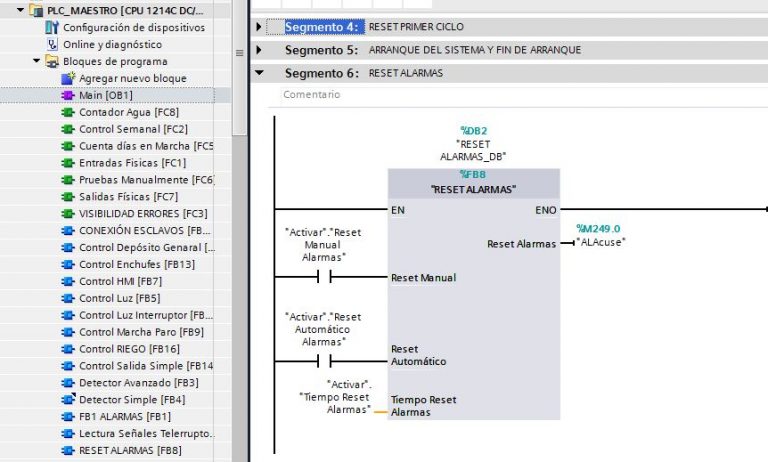Click the Agregar nuevo bloque icon
The image size is (768, 462).
[x=68, y=78]
